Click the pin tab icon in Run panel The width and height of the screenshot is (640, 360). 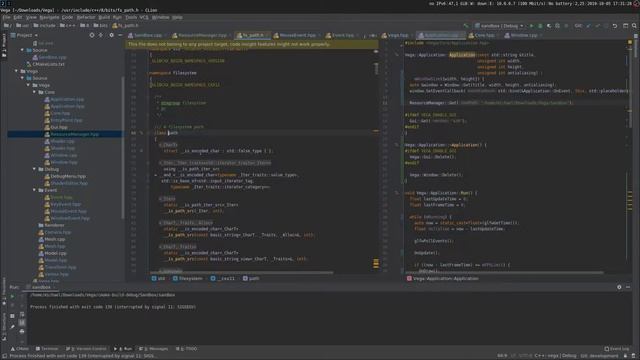click(12, 327)
